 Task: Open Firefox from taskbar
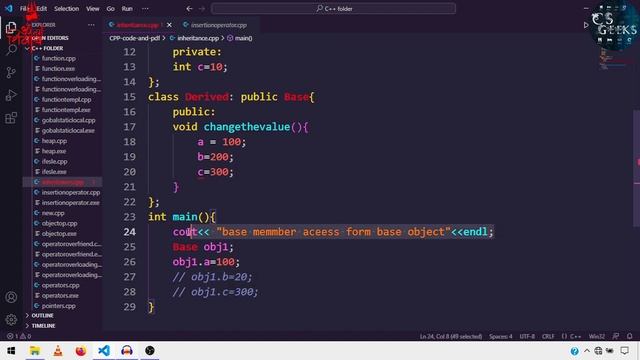click(81, 351)
